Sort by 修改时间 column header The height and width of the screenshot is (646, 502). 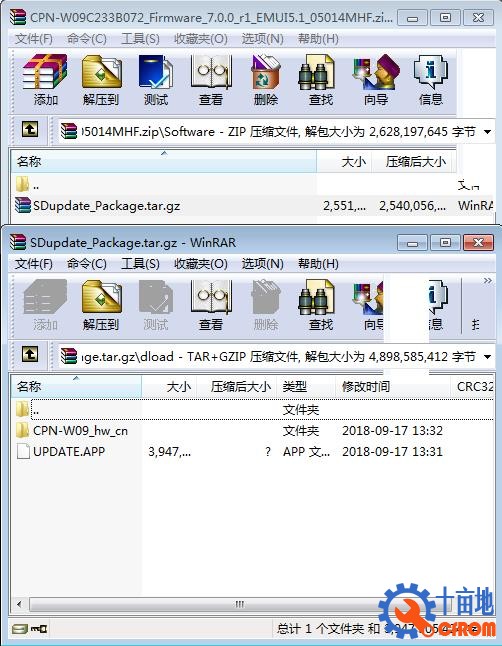[393, 386]
